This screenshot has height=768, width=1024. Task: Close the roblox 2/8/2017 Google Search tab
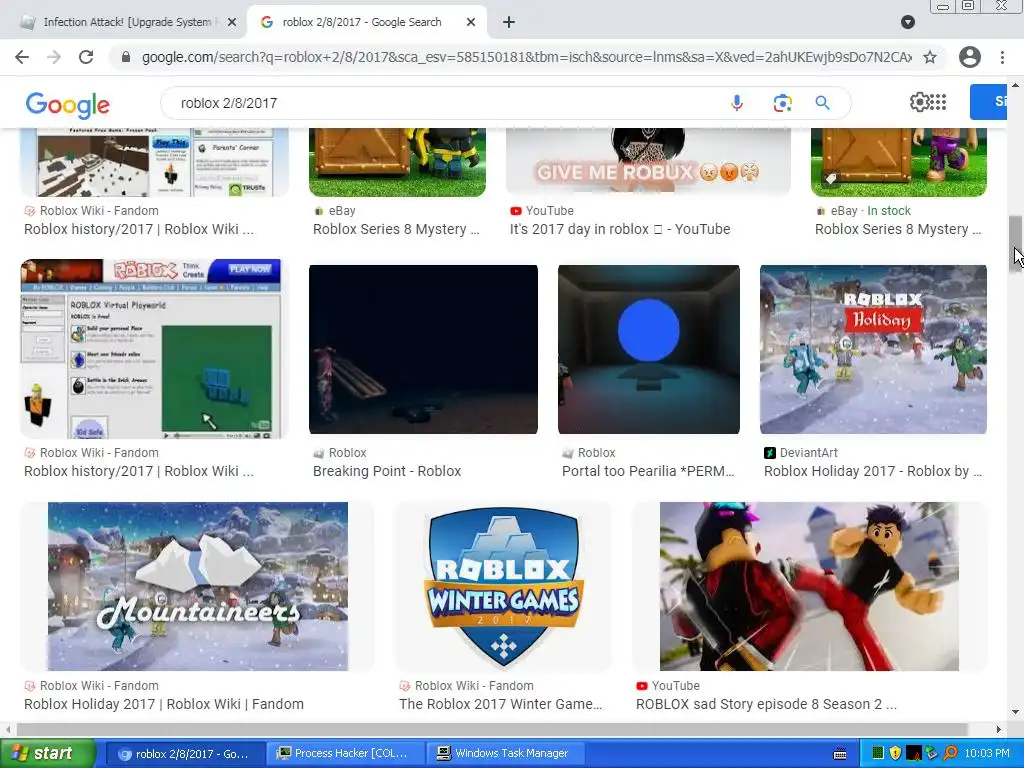(x=471, y=22)
